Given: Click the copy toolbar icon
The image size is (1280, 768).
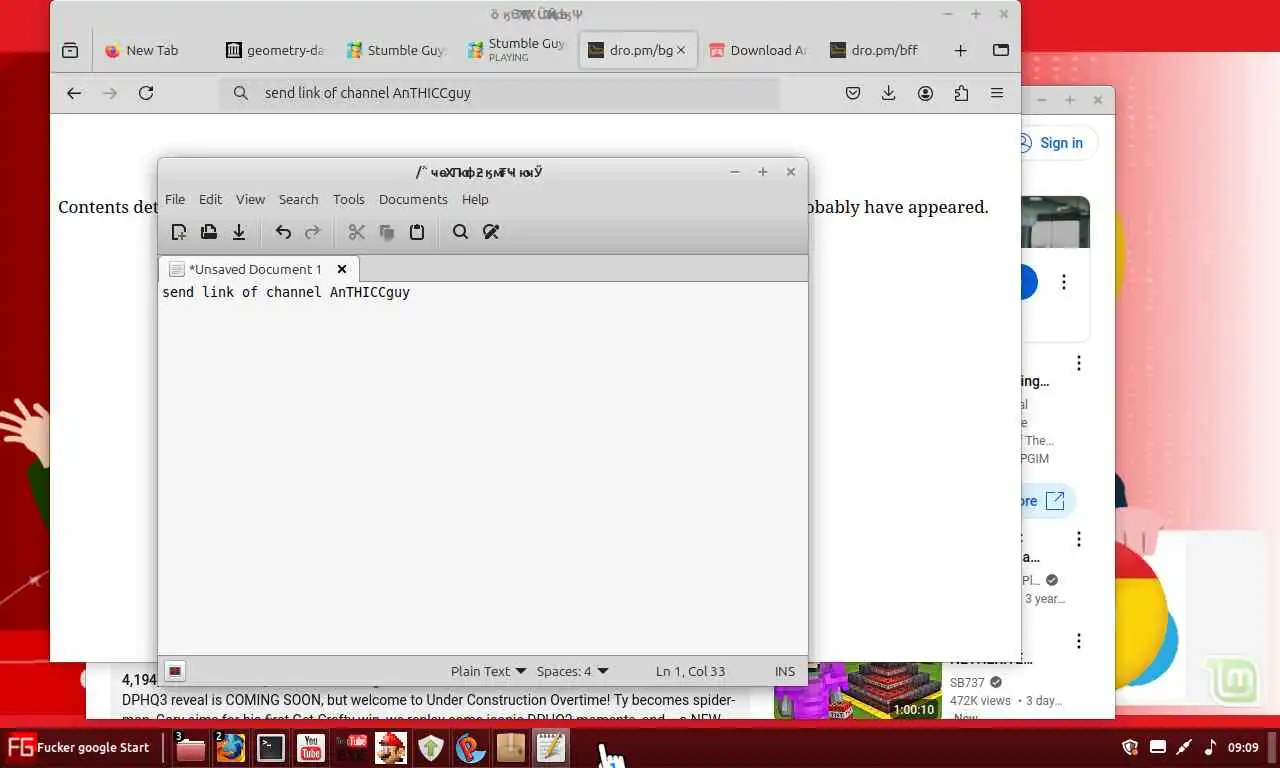Looking at the screenshot, I should [x=387, y=232].
